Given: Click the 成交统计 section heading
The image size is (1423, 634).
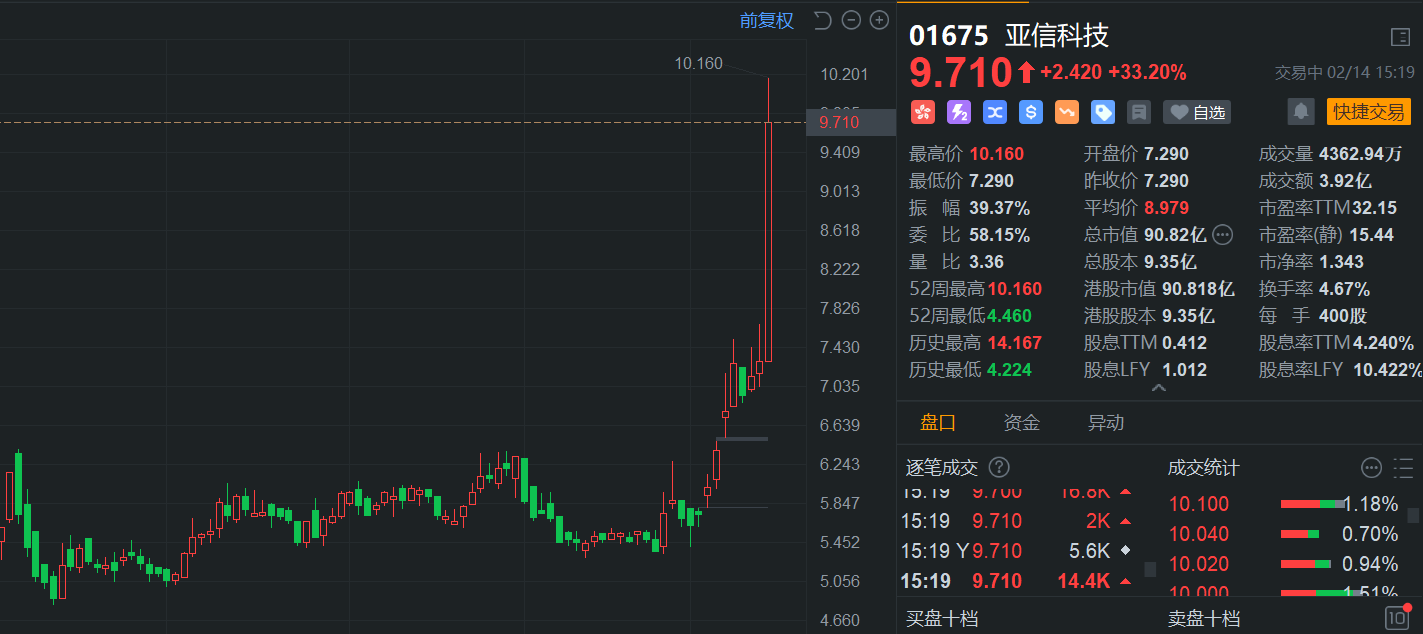Looking at the screenshot, I should (x=1204, y=467).
